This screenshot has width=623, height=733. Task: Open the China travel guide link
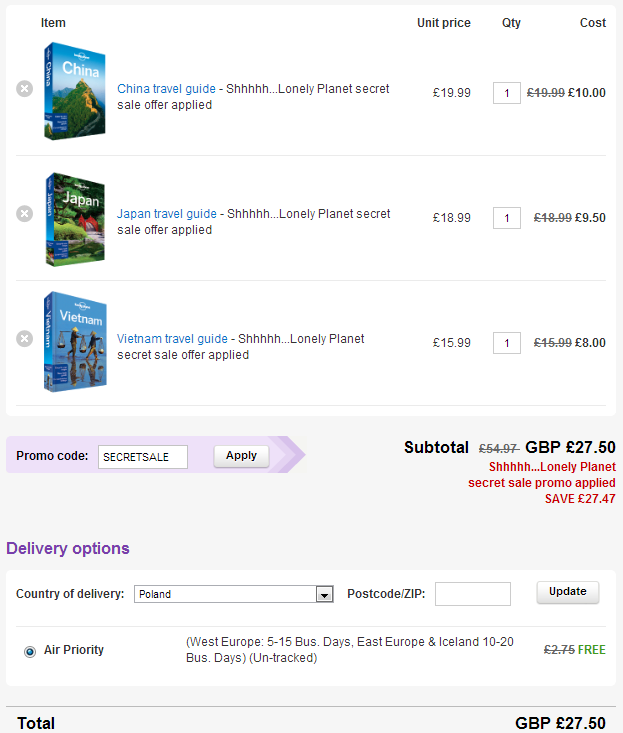tap(166, 89)
